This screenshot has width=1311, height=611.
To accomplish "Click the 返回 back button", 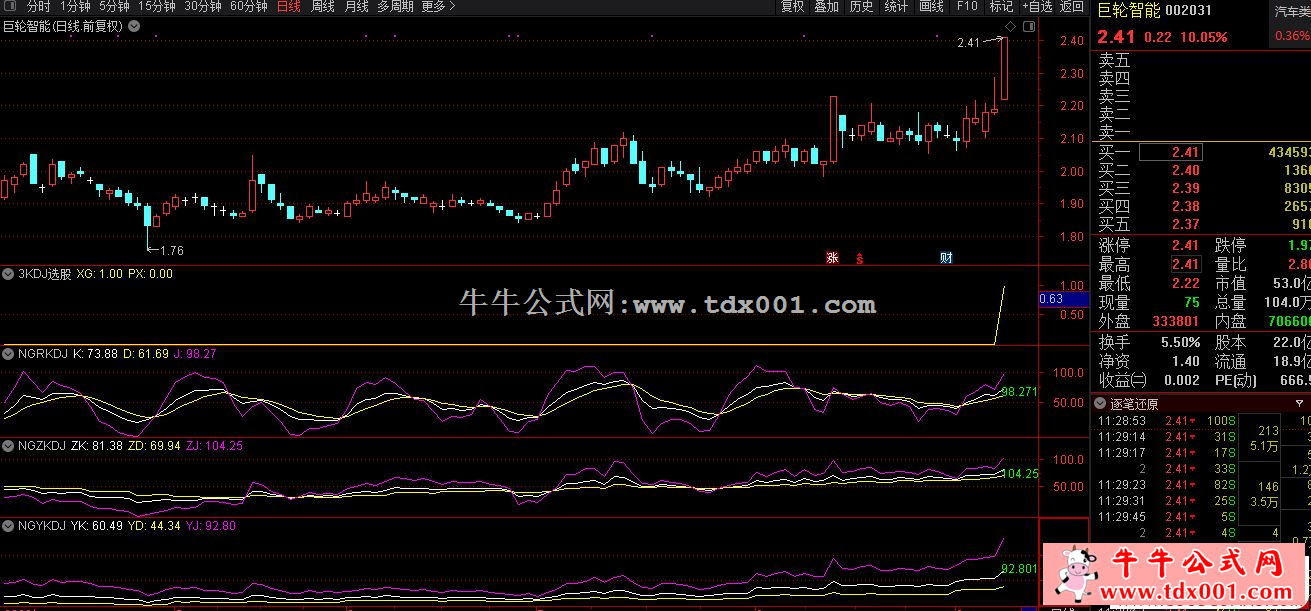I will 1072,6.
